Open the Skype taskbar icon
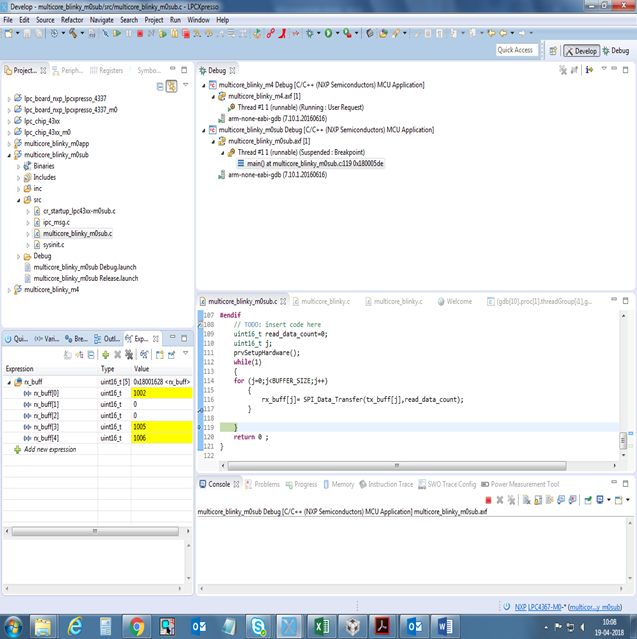The image size is (637, 639). [258, 626]
